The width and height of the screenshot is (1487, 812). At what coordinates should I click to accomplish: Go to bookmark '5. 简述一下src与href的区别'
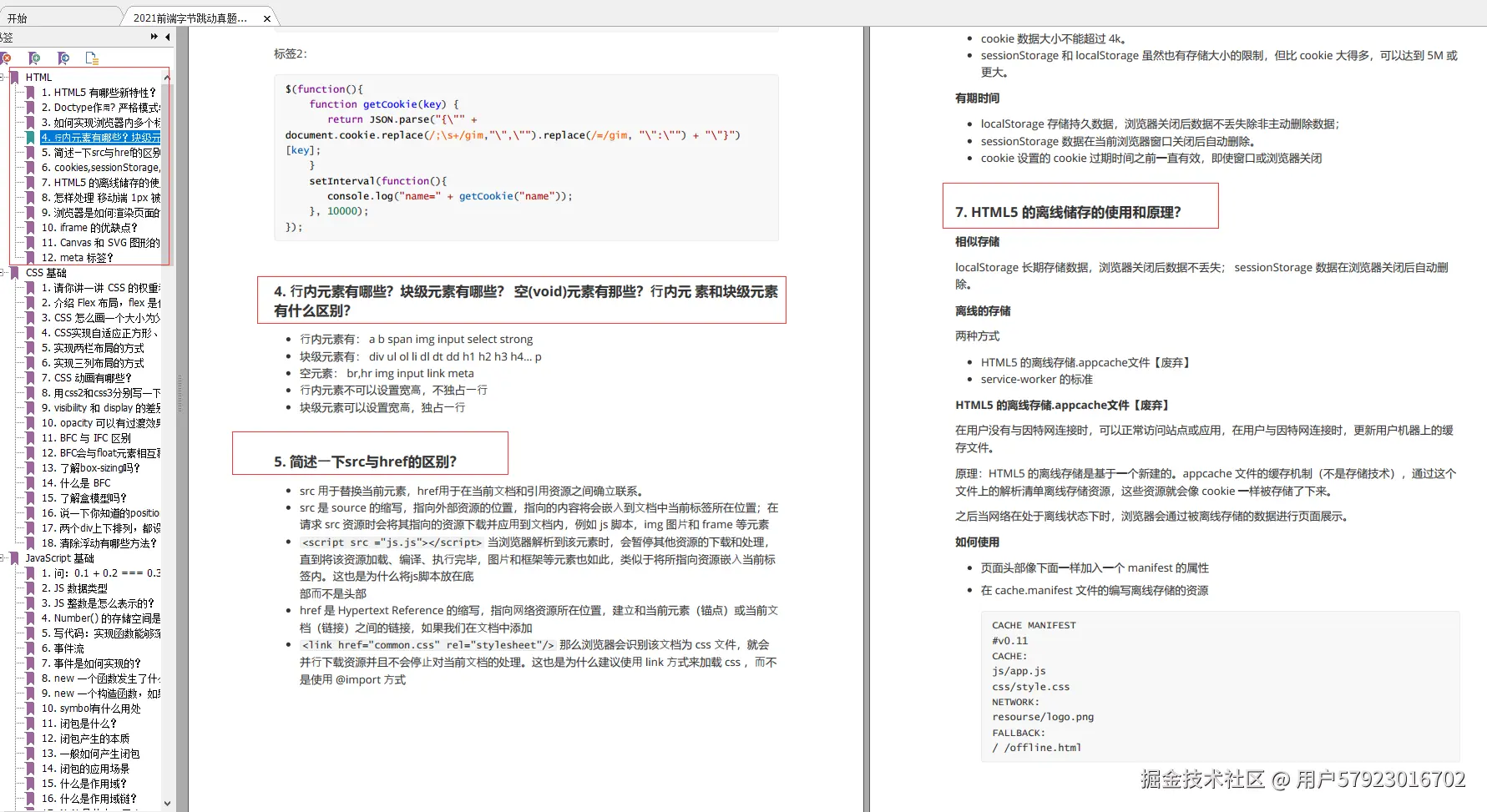pyautogui.click(x=100, y=153)
